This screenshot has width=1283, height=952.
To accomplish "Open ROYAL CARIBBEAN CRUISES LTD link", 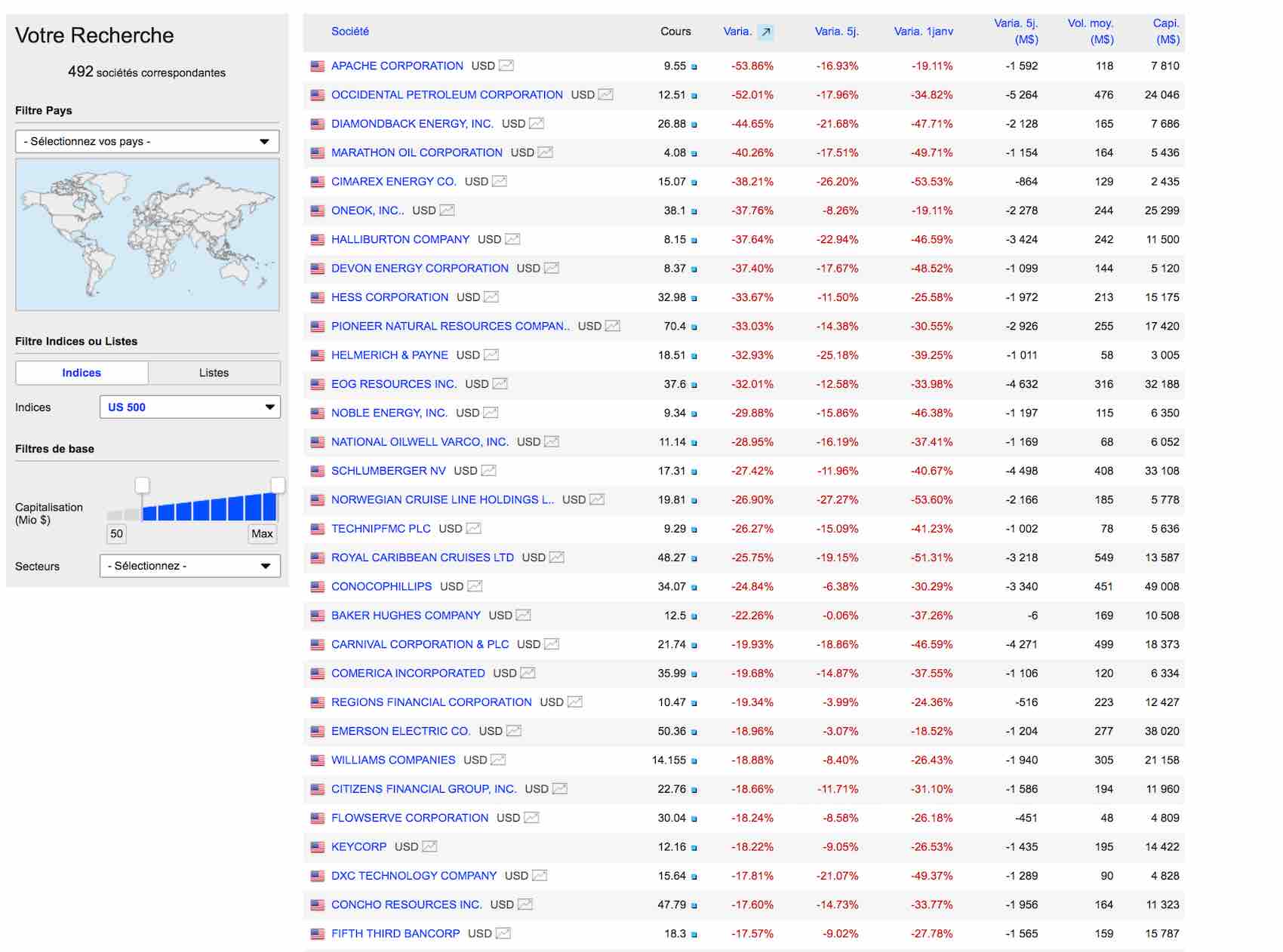I will click(423, 557).
